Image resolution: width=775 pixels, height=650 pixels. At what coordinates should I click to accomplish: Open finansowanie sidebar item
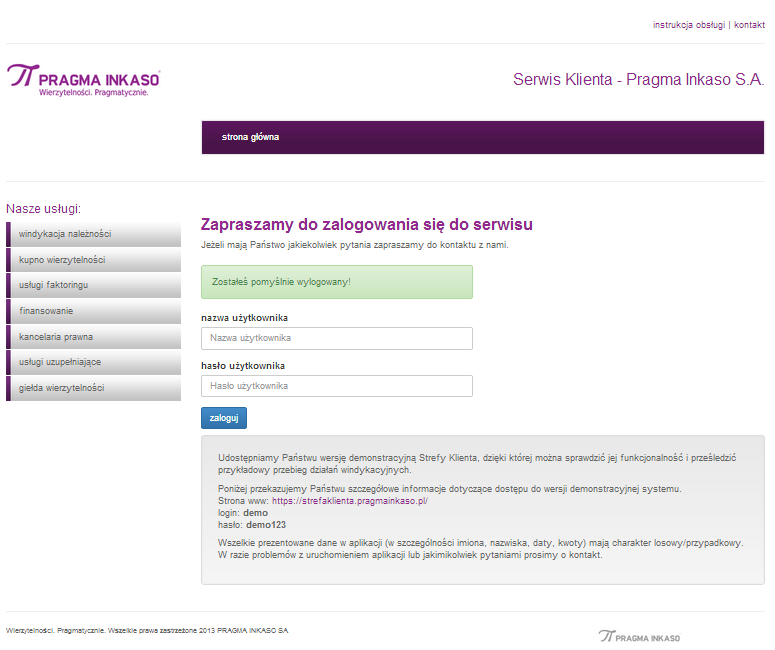(x=93, y=311)
